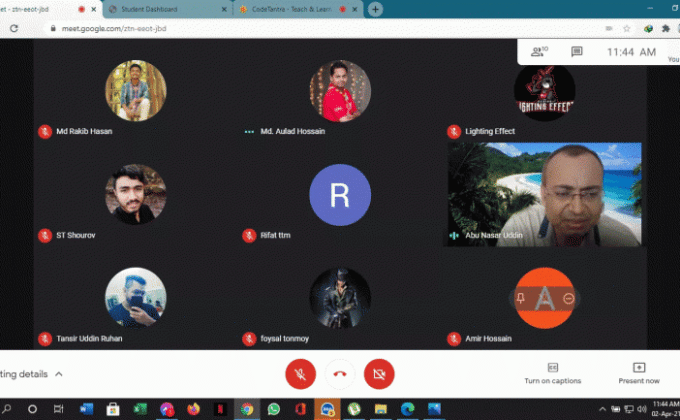Launch Microsoft Edge from the taskbar
Screen dimensions: 680x420
tap(408, 409)
